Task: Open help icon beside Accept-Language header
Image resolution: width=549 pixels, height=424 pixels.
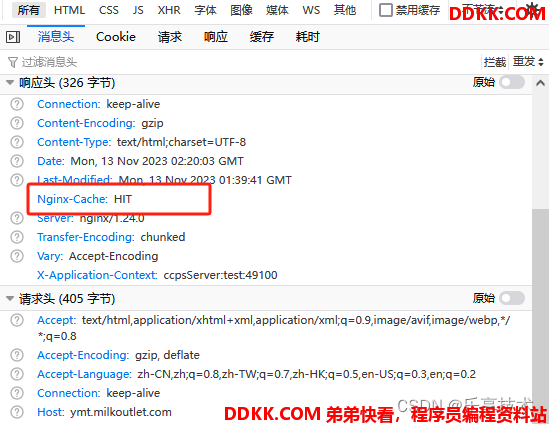Action: pyautogui.click(x=17, y=374)
